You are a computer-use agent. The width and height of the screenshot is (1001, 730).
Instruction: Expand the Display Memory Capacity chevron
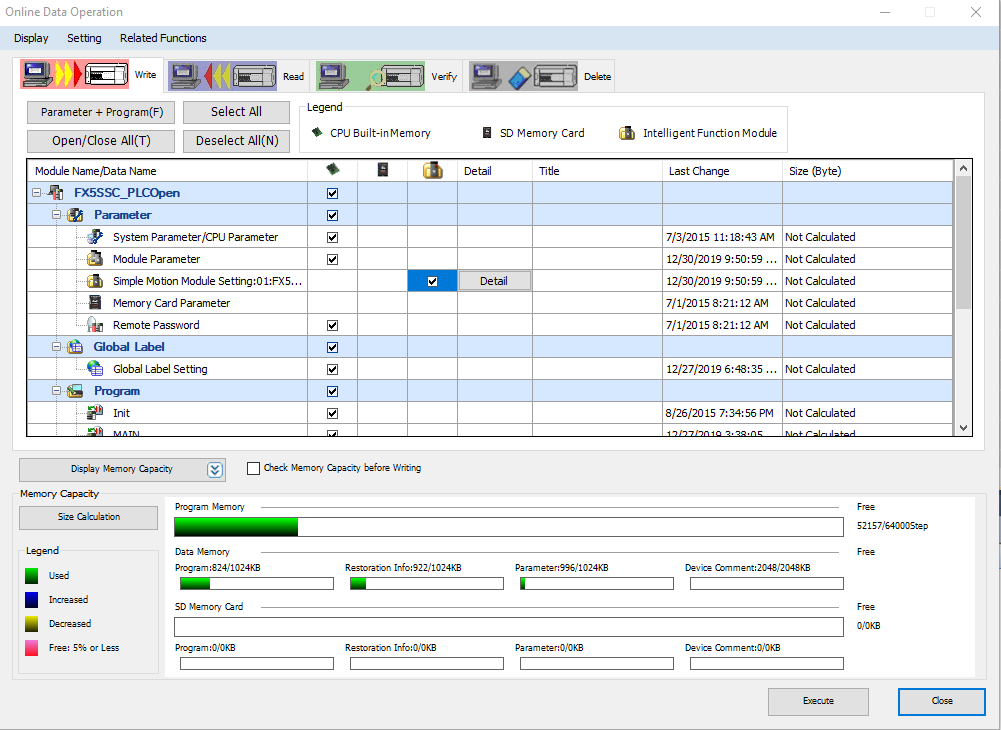pos(215,470)
